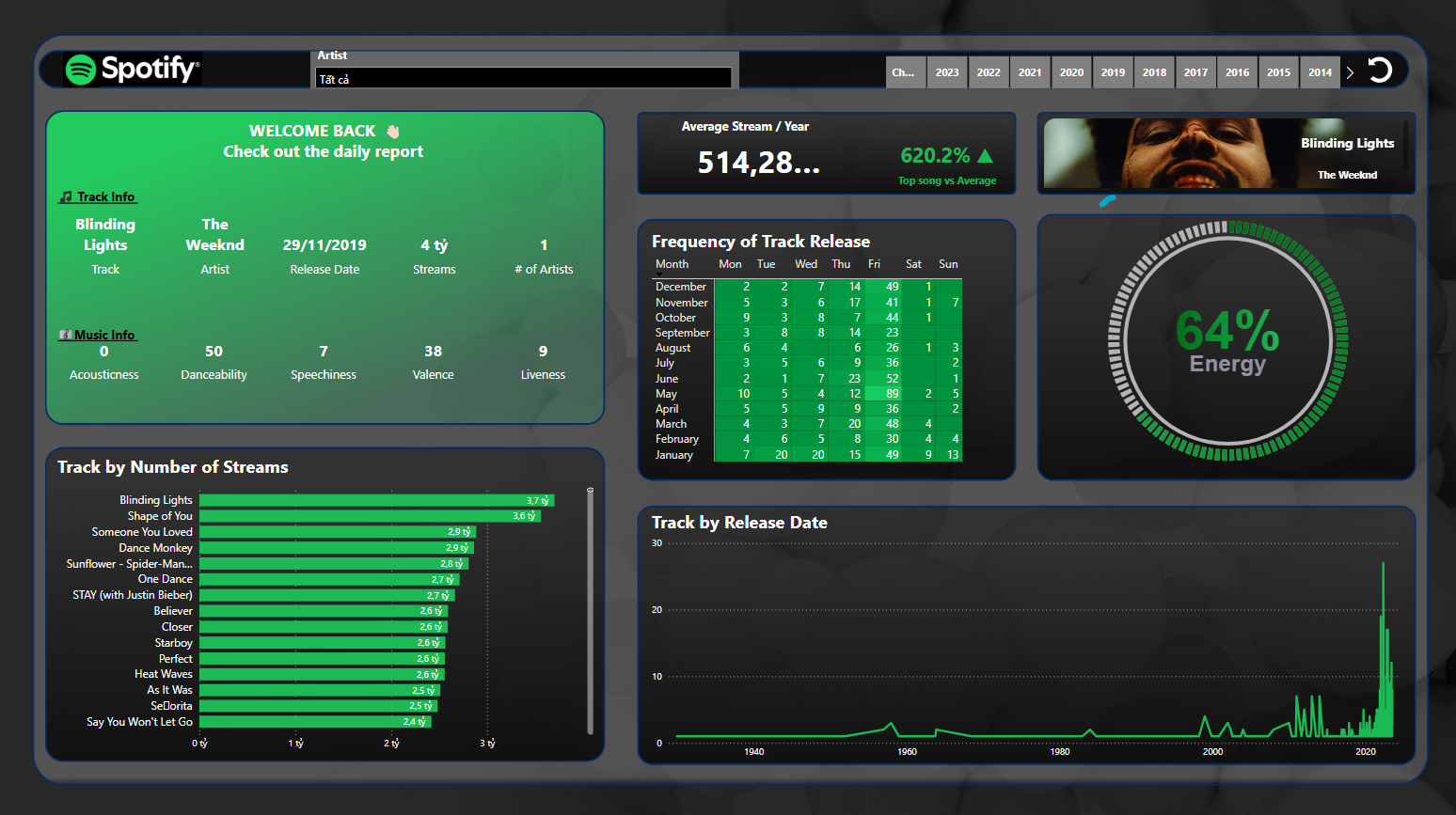The image size is (1456, 815).
Task: Click the Track by Release Date title
Action: [739, 523]
